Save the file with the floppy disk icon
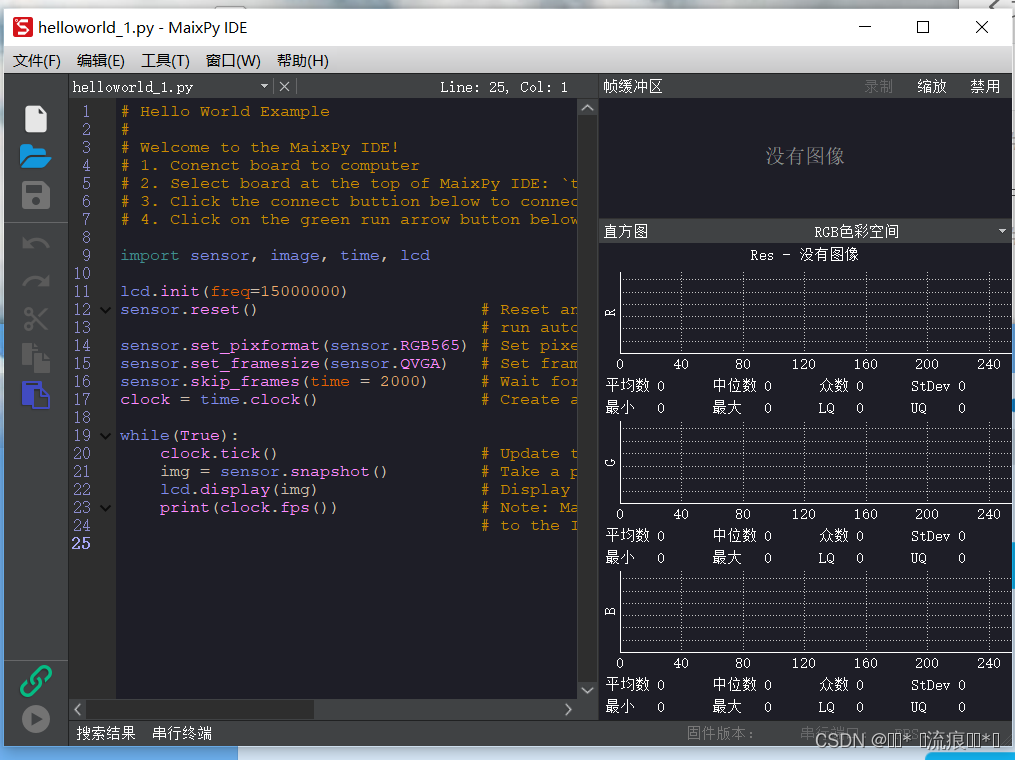The height and width of the screenshot is (760, 1015). click(x=36, y=195)
